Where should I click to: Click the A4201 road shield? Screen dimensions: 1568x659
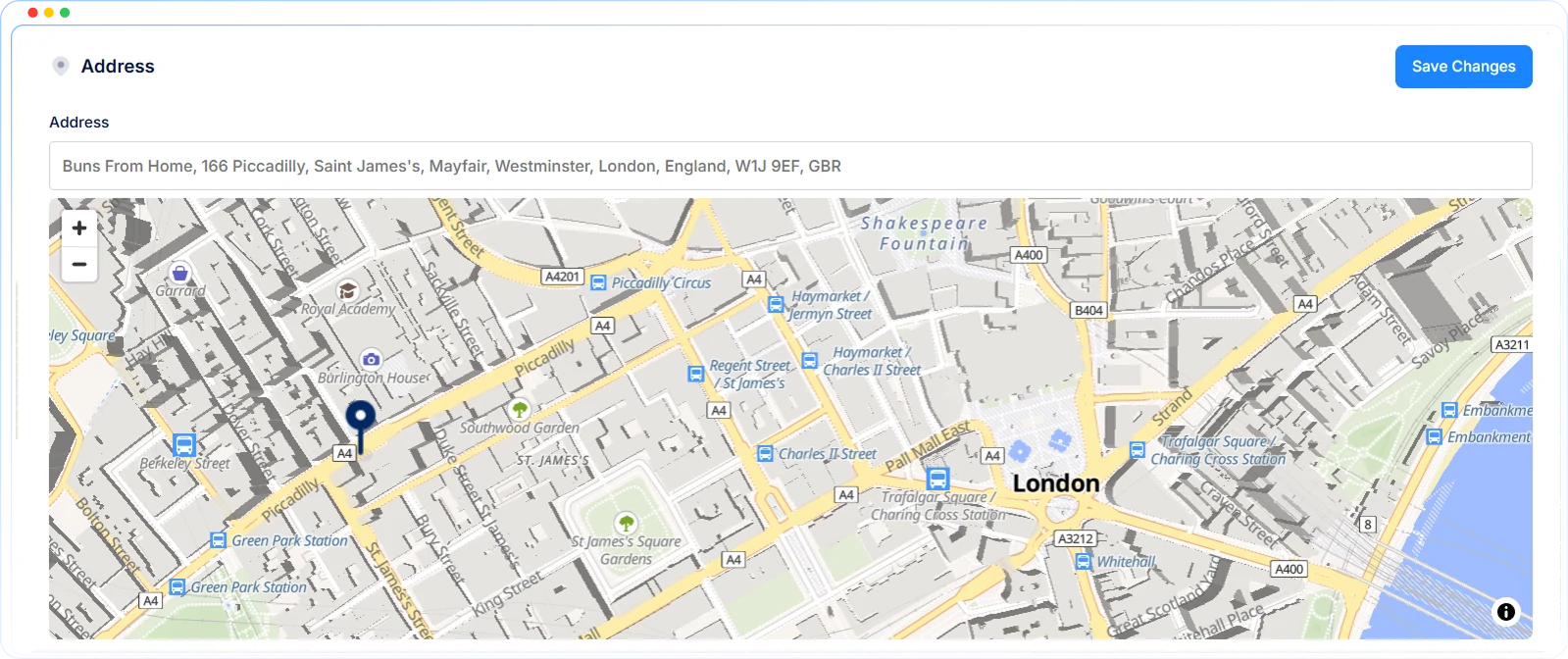(x=563, y=277)
